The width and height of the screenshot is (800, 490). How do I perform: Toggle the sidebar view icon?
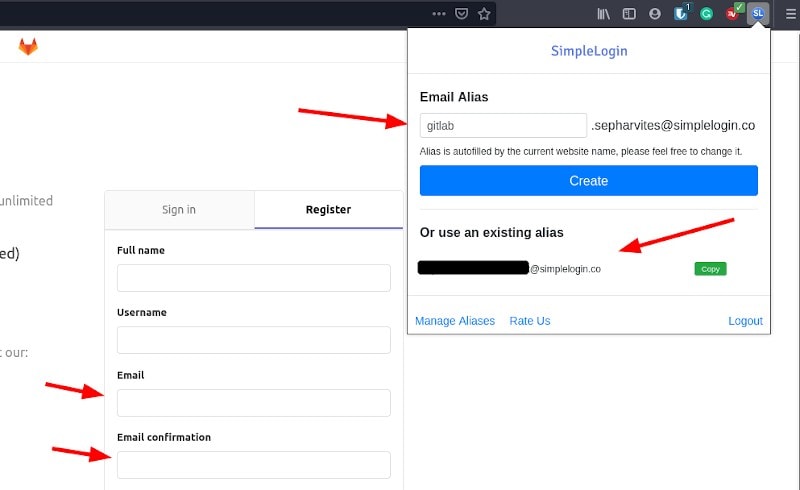click(629, 14)
